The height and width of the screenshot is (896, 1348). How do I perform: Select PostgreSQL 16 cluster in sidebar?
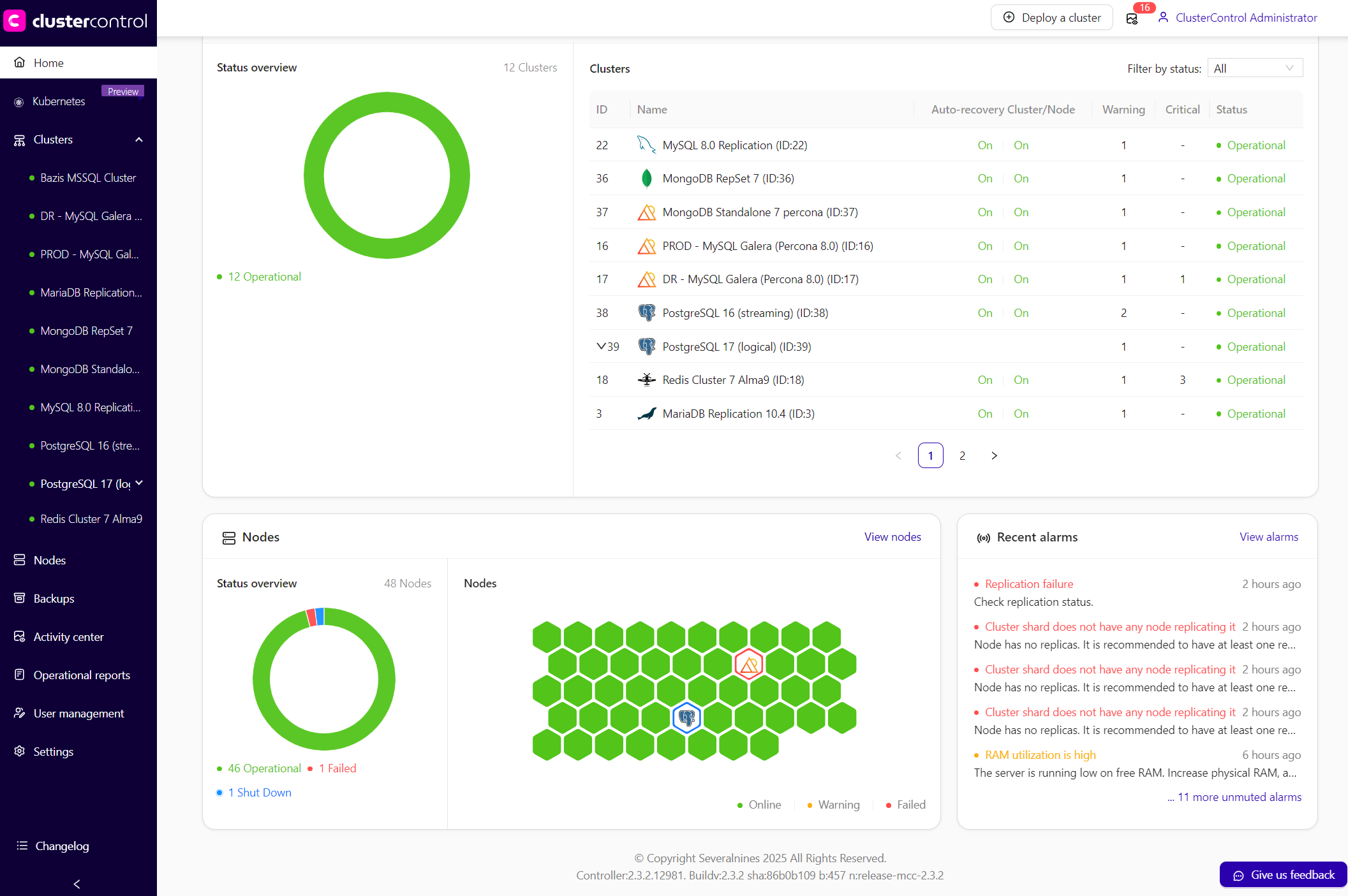coord(89,445)
